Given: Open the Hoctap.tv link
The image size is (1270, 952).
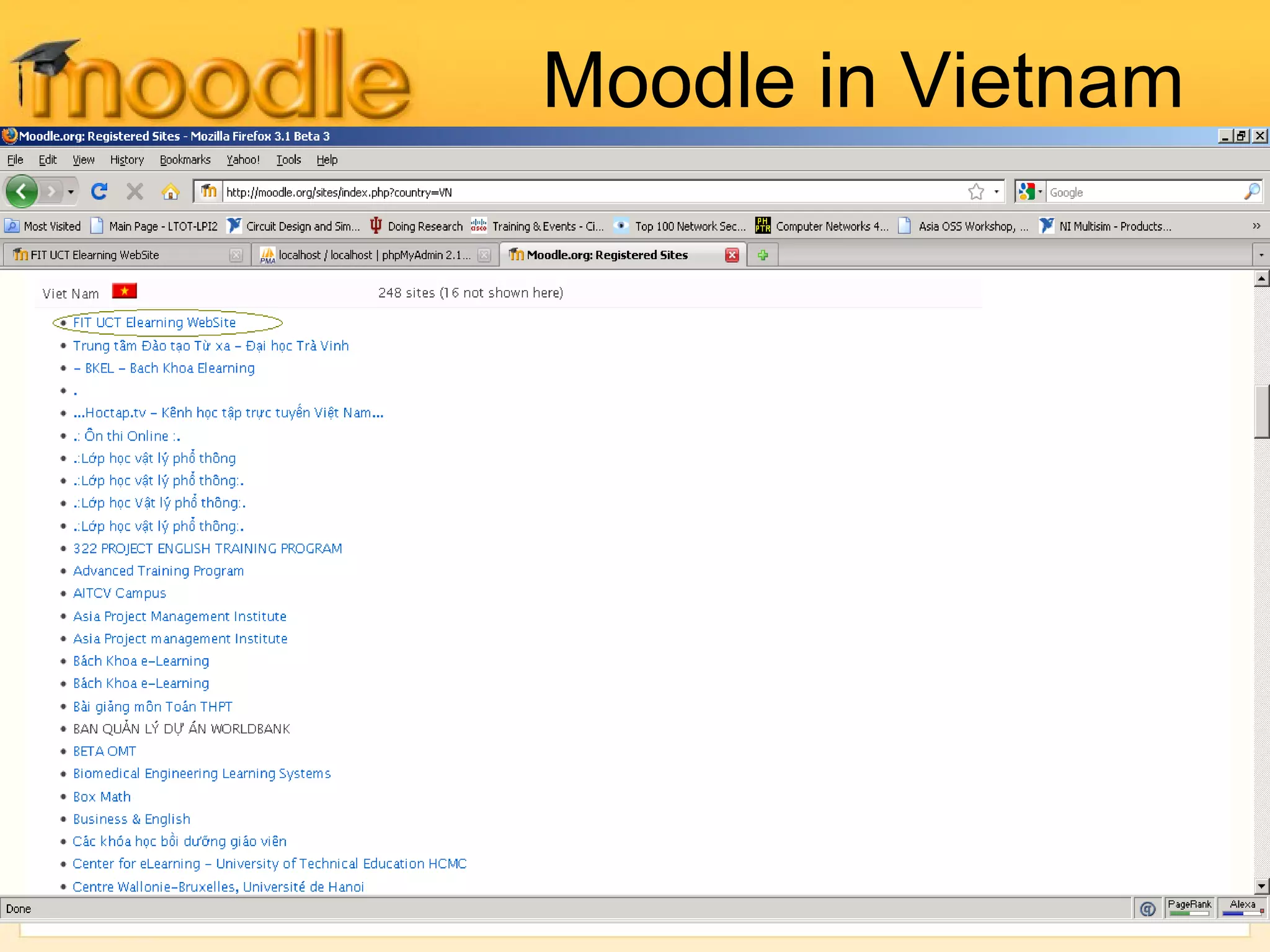Looking at the screenshot, I should [x=228, y=413].
